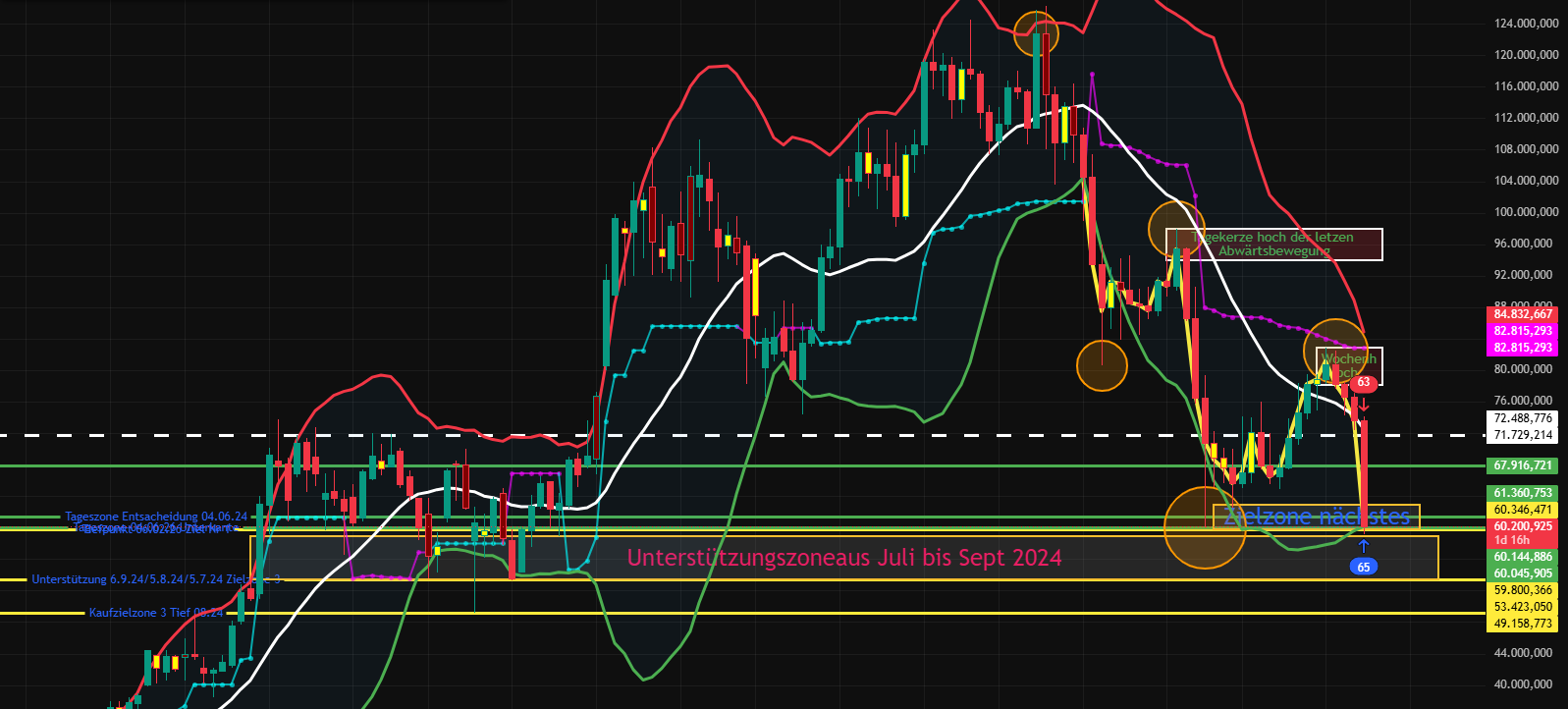Click the green 61.360,753 price label

click(x=1523, y=493)
